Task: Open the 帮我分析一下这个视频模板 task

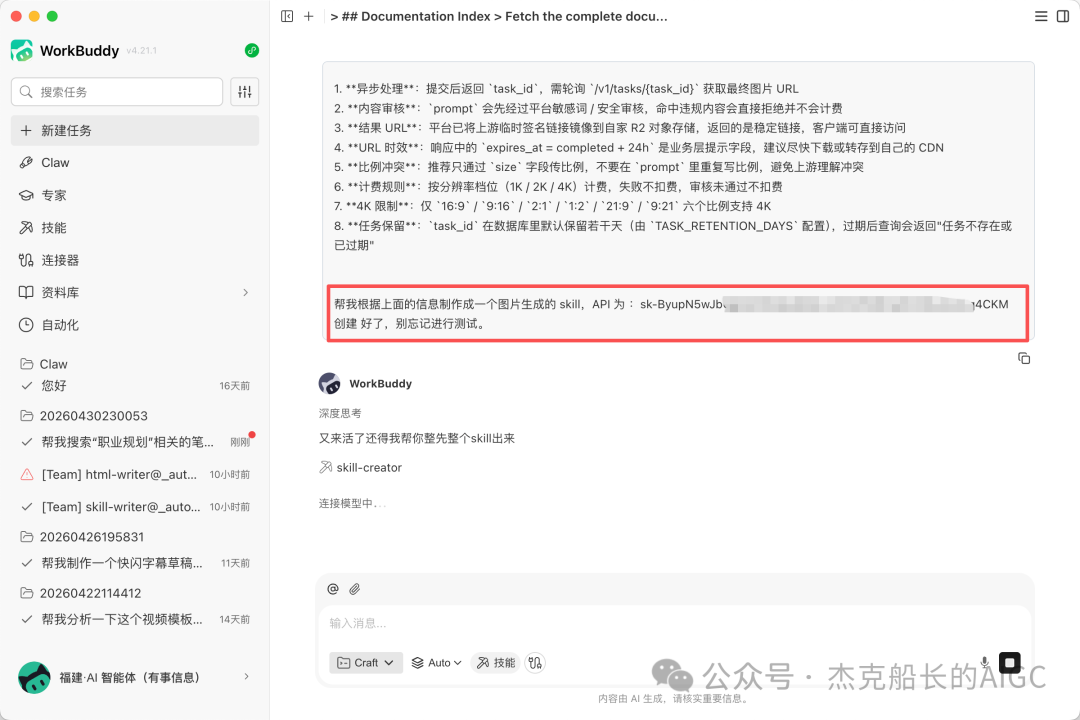Action: point(135,619)
